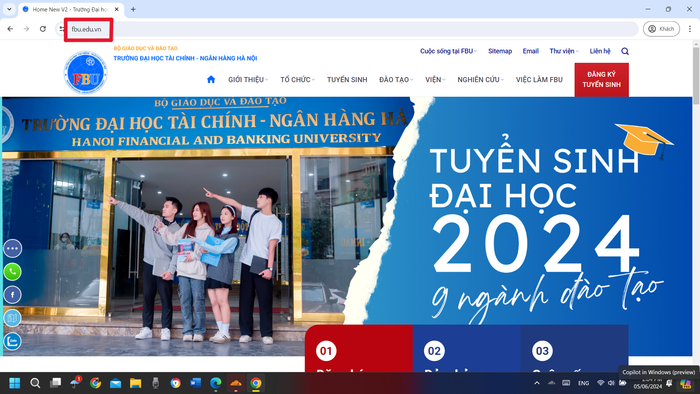Screen dimensions: 700x394
Task: Show hidden system tray icons chevron
Action: click(537, 383)
